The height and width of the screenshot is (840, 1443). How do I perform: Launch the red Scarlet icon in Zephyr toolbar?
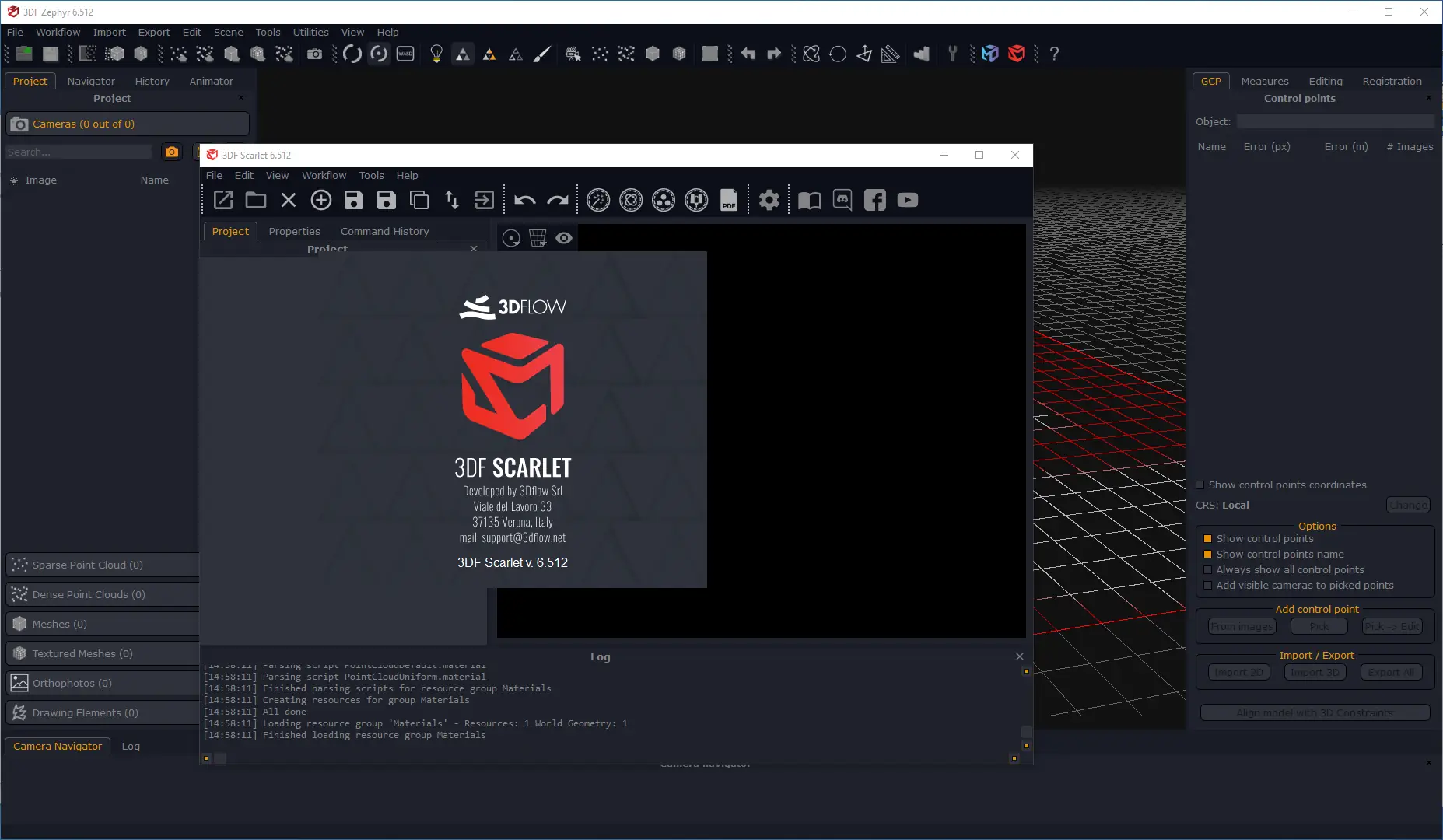(1016, 54)
